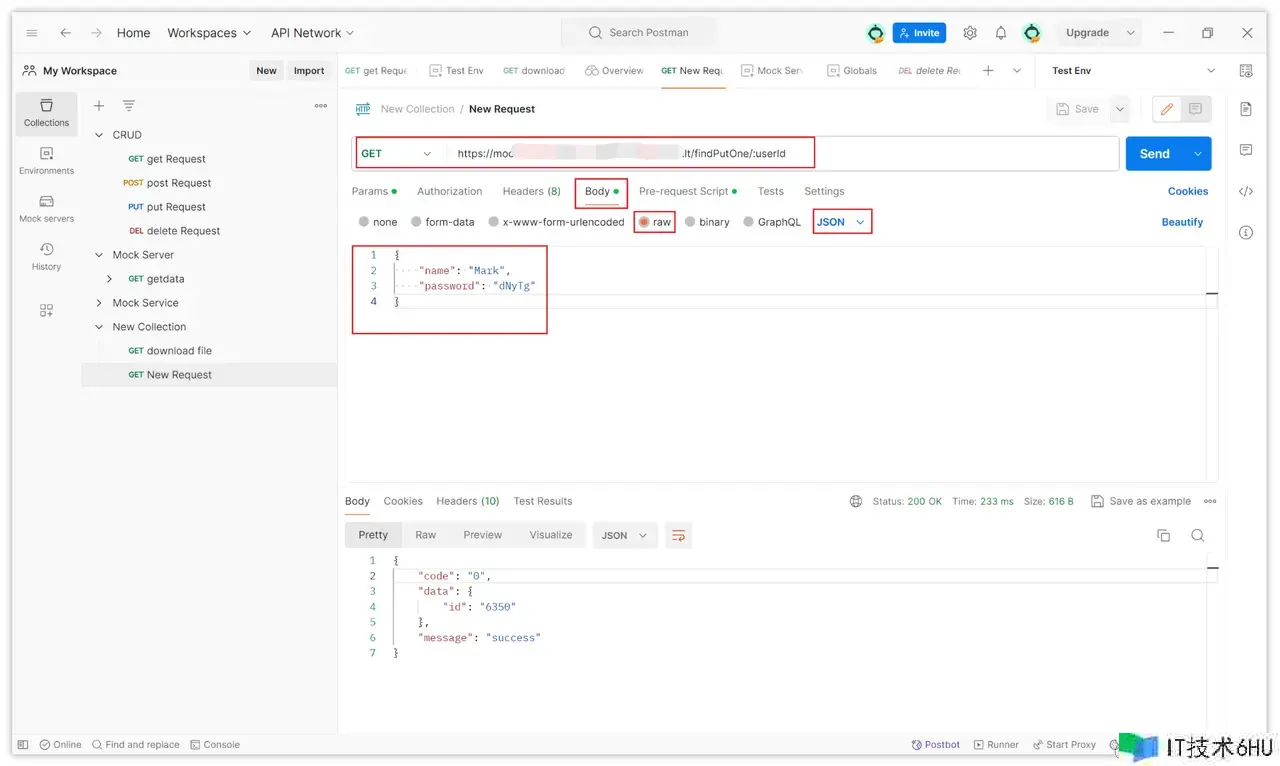1280x766 pixels.
Task: Toggle line wrap in the response viewer
Action: (x=678, y=536)
